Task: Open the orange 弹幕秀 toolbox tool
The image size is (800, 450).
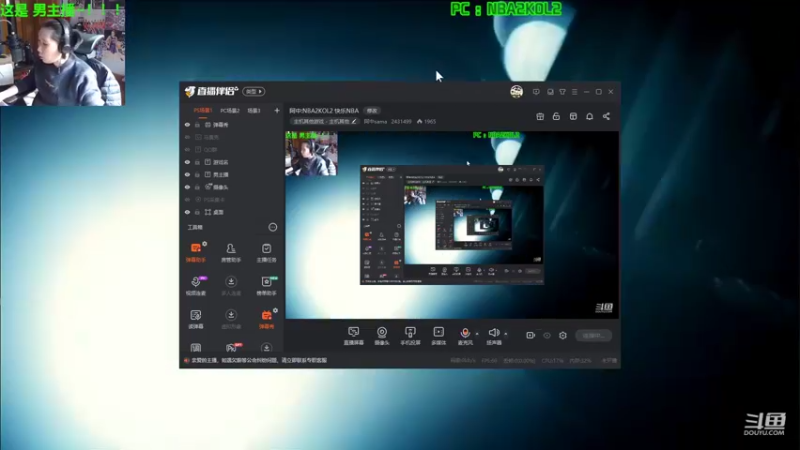Action: pyautogui.click(x=266, y=319)
